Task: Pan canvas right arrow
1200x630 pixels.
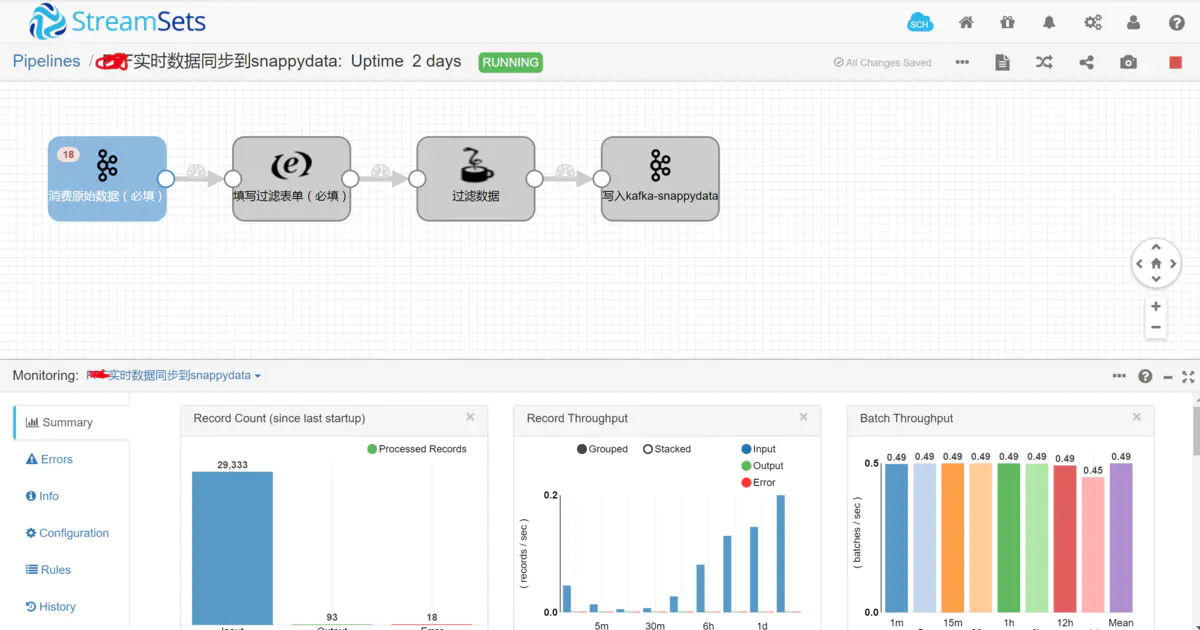Action: pyautogui.click(x=1173, y=264)
